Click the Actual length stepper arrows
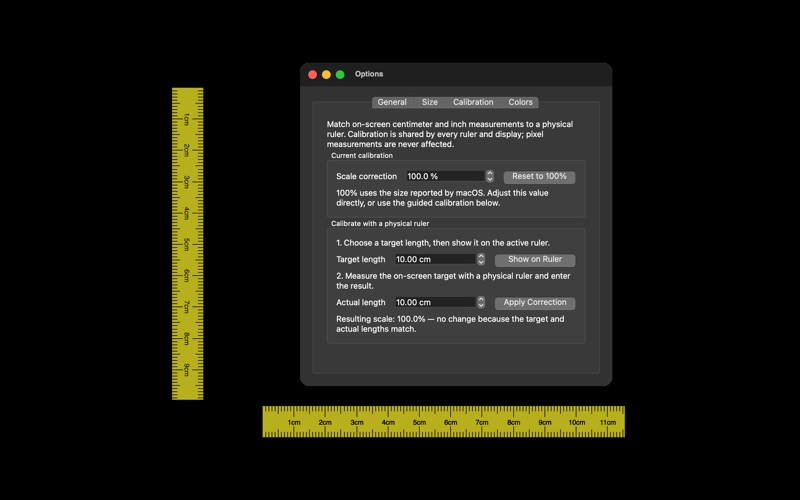800x500 pixels. [x=481, y=302]
